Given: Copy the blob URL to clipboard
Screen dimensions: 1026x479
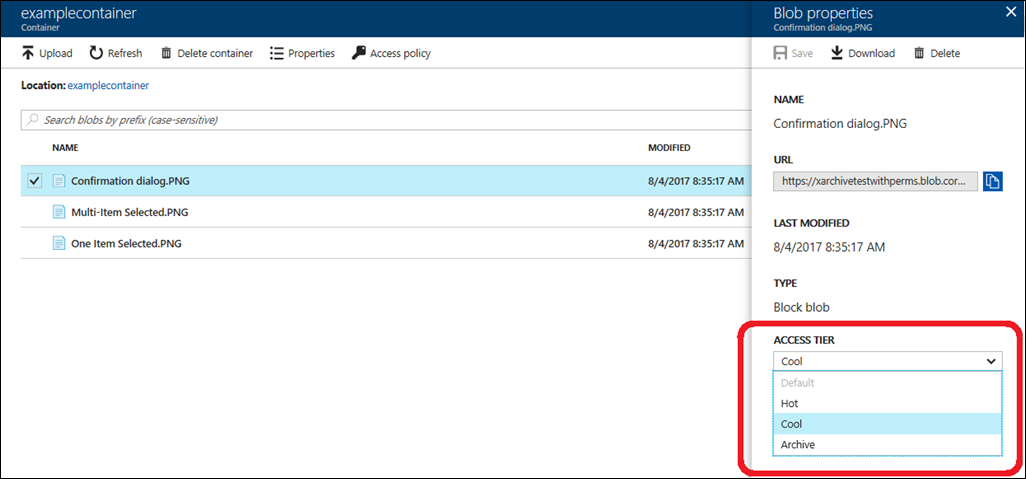Looking at the screenshot, I should tap(992, 181).
